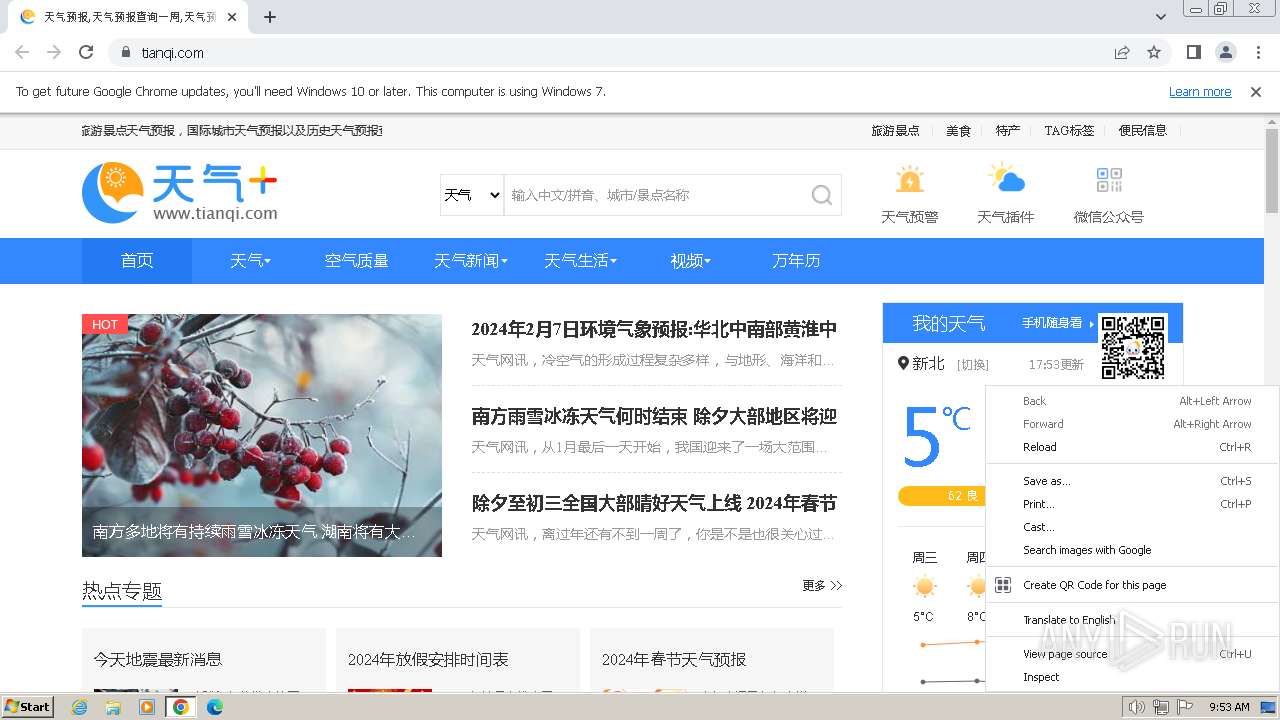Screen dimensions: 1280x720
Task: Open the TAG标签 top link
Action: [1069, 131]
